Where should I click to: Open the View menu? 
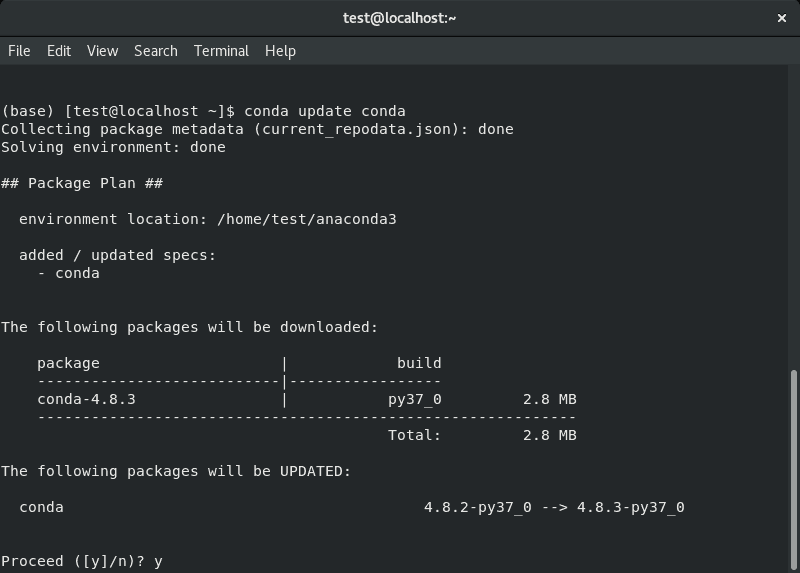point(102,51)
